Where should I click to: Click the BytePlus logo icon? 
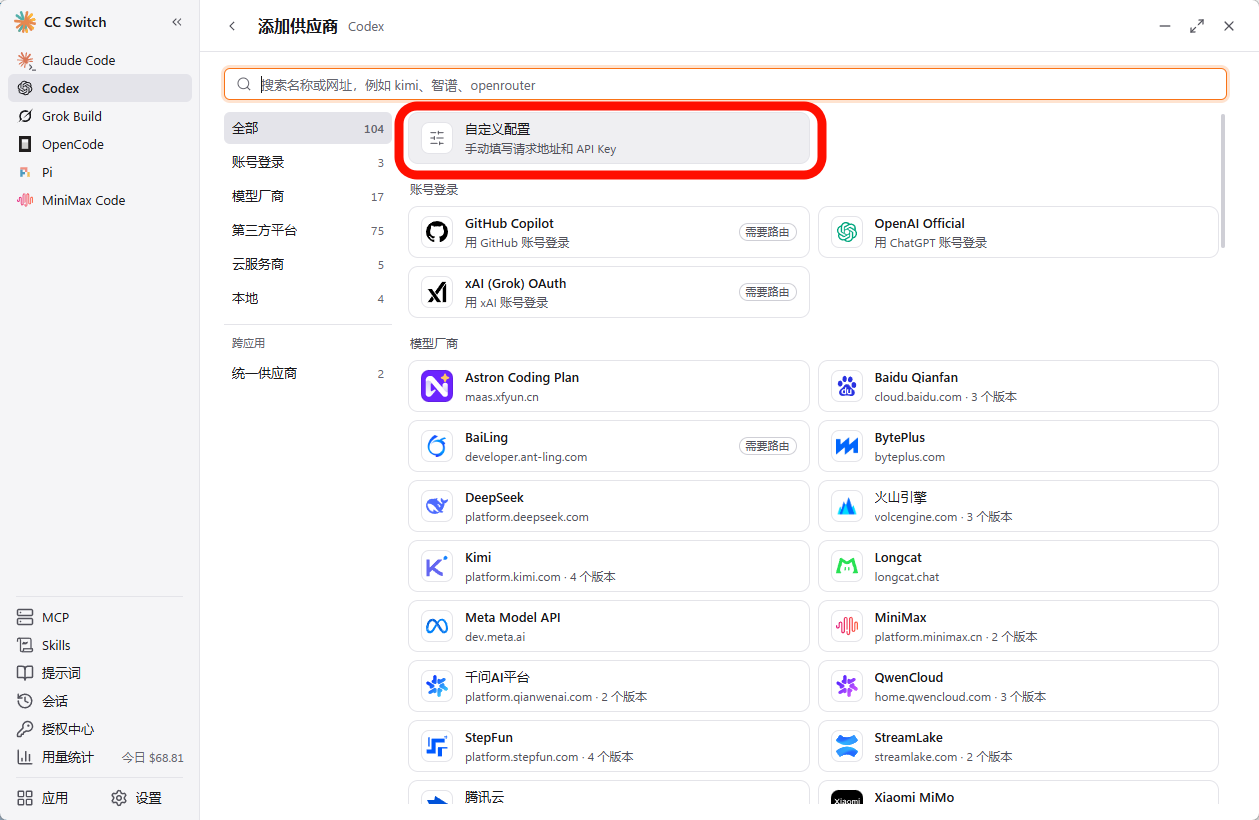(x=847, y=446)
